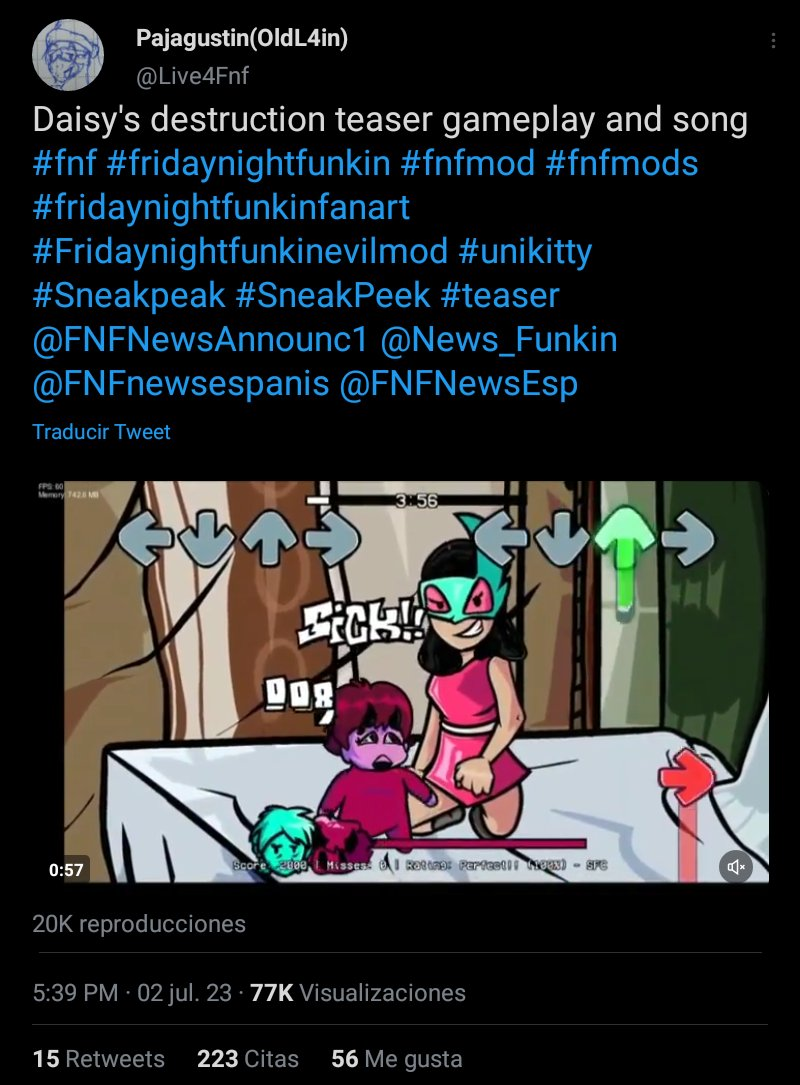The width and height of the screenshot is (800, 1085).
Task: Unmute the video using the speaker icon
Action: coord(736,866)
